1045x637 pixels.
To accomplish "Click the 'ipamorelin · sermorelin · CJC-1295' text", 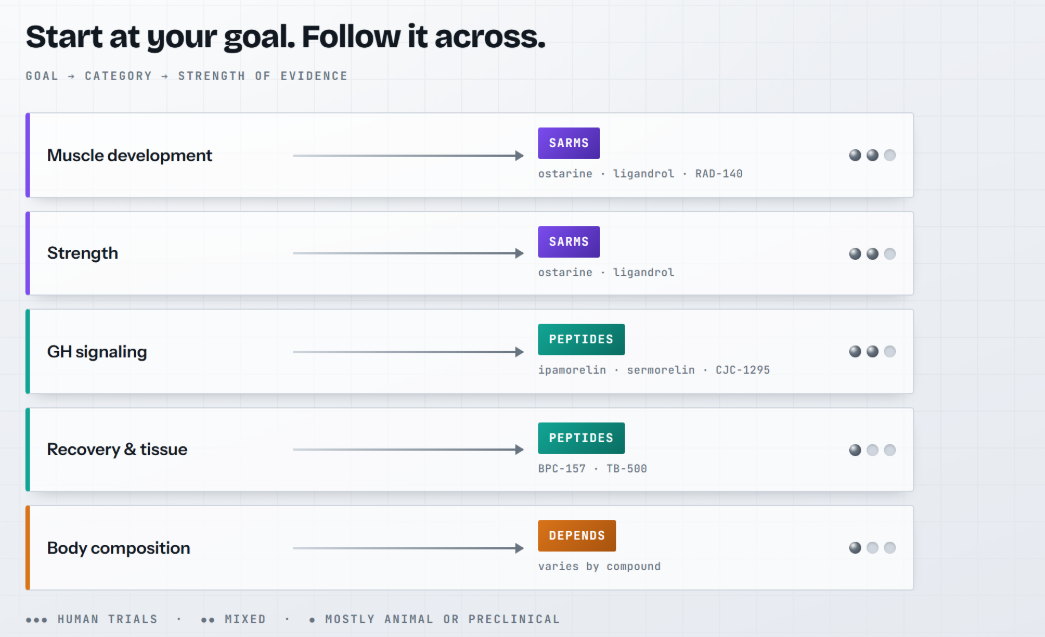I will pos(654,370).
